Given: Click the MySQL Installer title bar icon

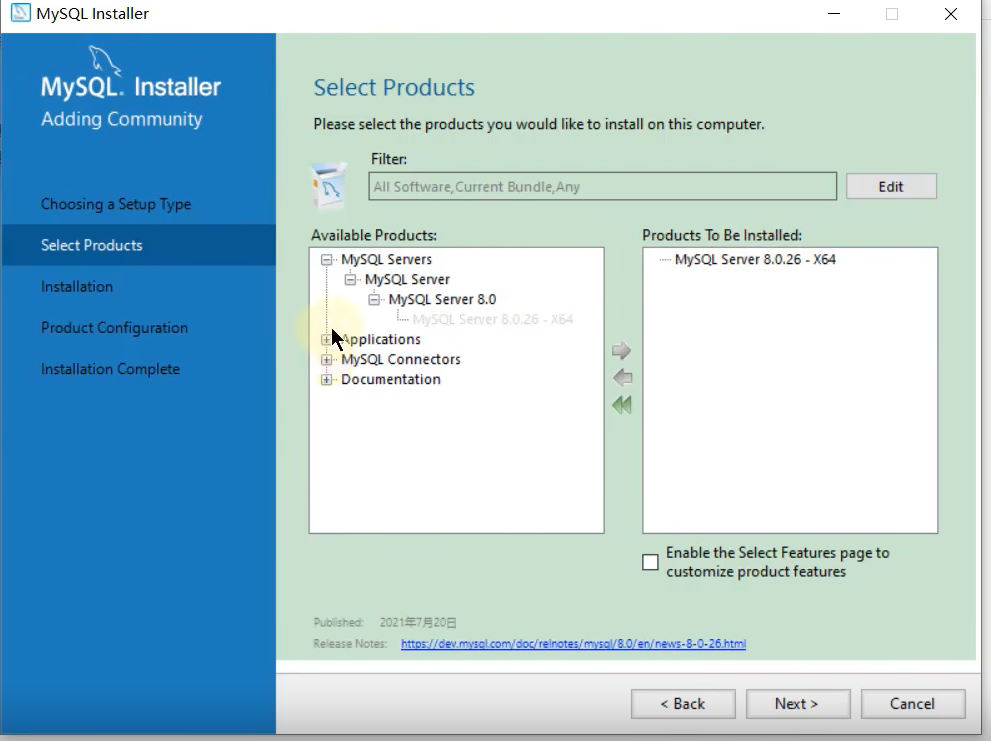Looking at the screenshot, I should [x=19, y=13].
